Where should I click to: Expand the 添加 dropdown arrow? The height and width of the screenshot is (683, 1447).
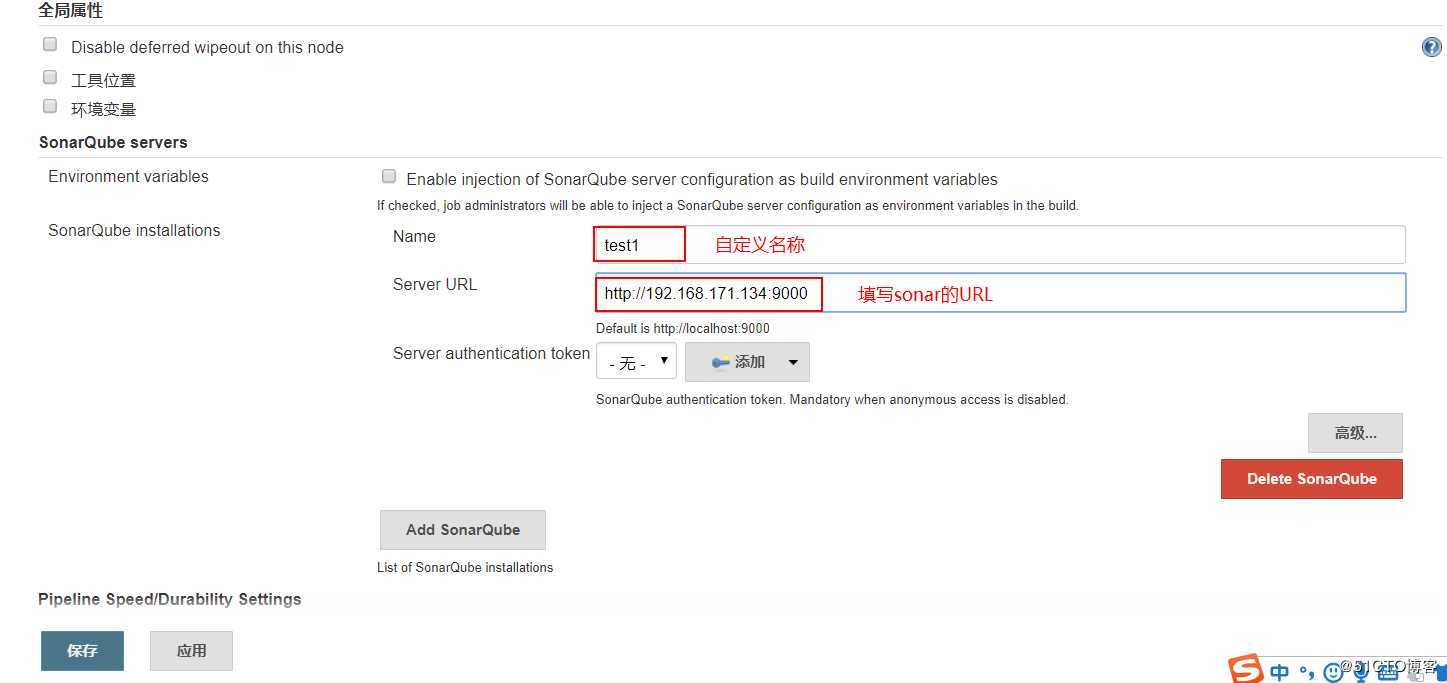click(x=793, y=362)
